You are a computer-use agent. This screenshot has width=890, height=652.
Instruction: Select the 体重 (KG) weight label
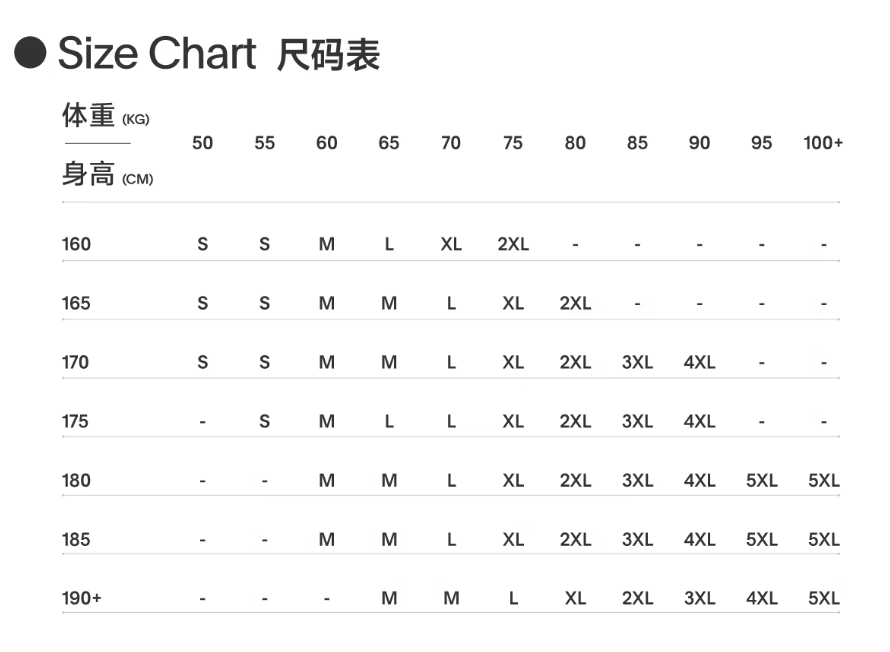click(x=105, y=116)
